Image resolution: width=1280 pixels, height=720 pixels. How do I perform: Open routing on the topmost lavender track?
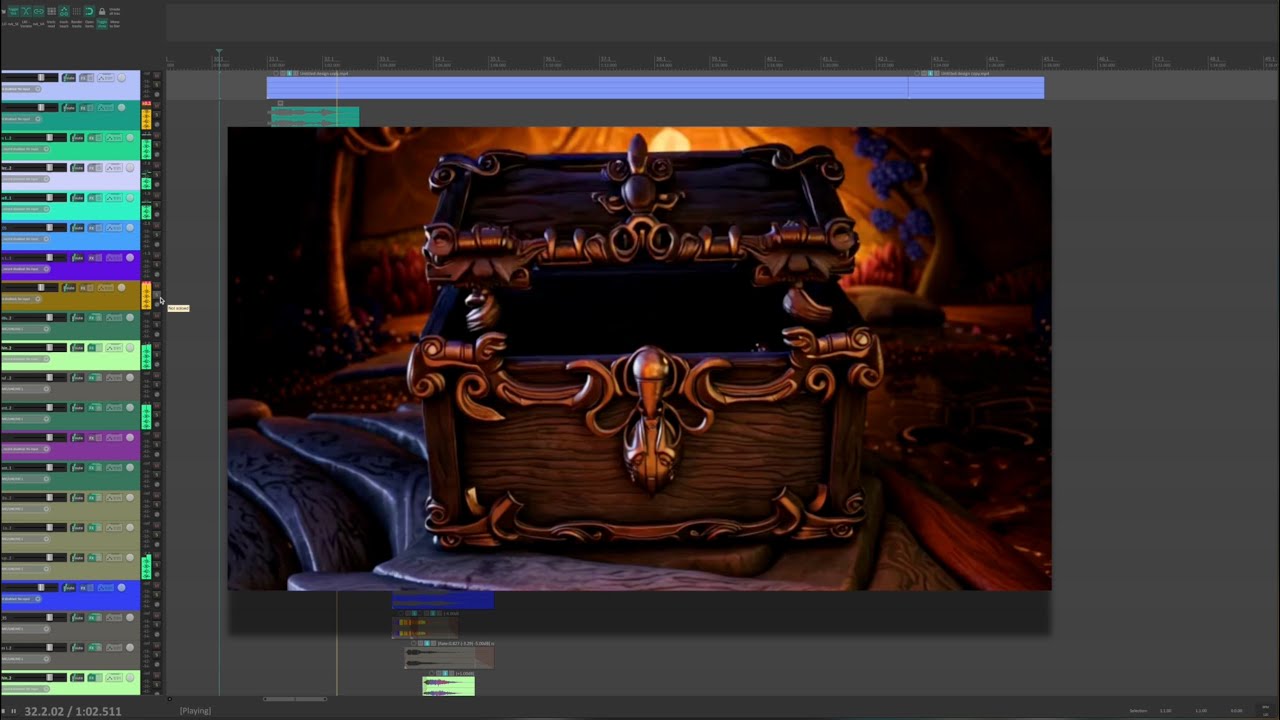[69, 78]
